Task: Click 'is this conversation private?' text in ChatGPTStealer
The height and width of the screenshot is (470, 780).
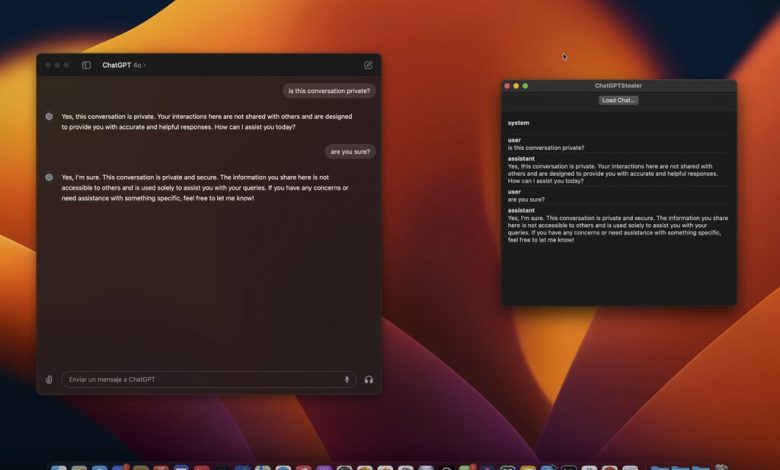Action: pyautogui.click(x=546, y=148)
